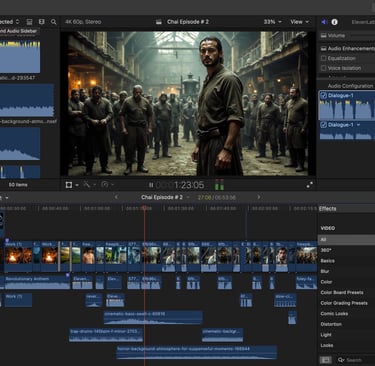375x366 pixels.
Task: Uncheck the Dialogue-1 checkbox beside the chevron
Action: [x=323, y=125]
